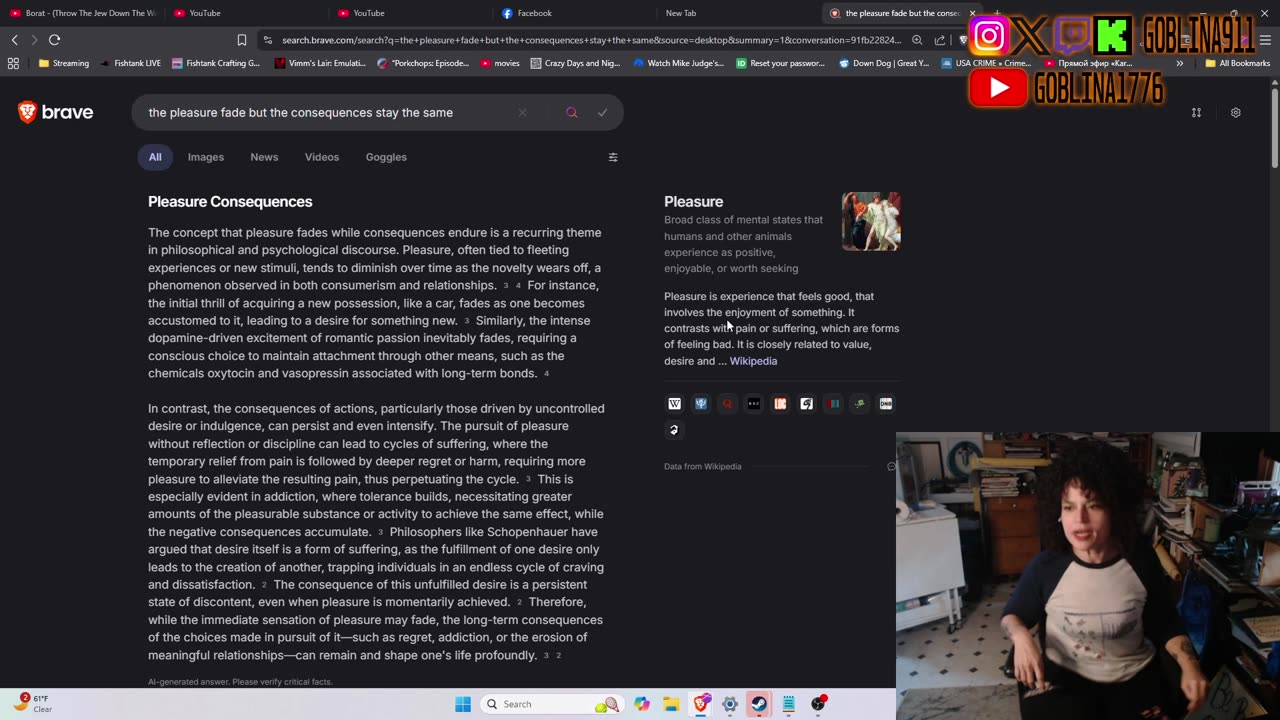Viewport: 1280px width, 720px height.
Task: Click the Pleasure infobox thumbnail image
Action: point(871,221)
